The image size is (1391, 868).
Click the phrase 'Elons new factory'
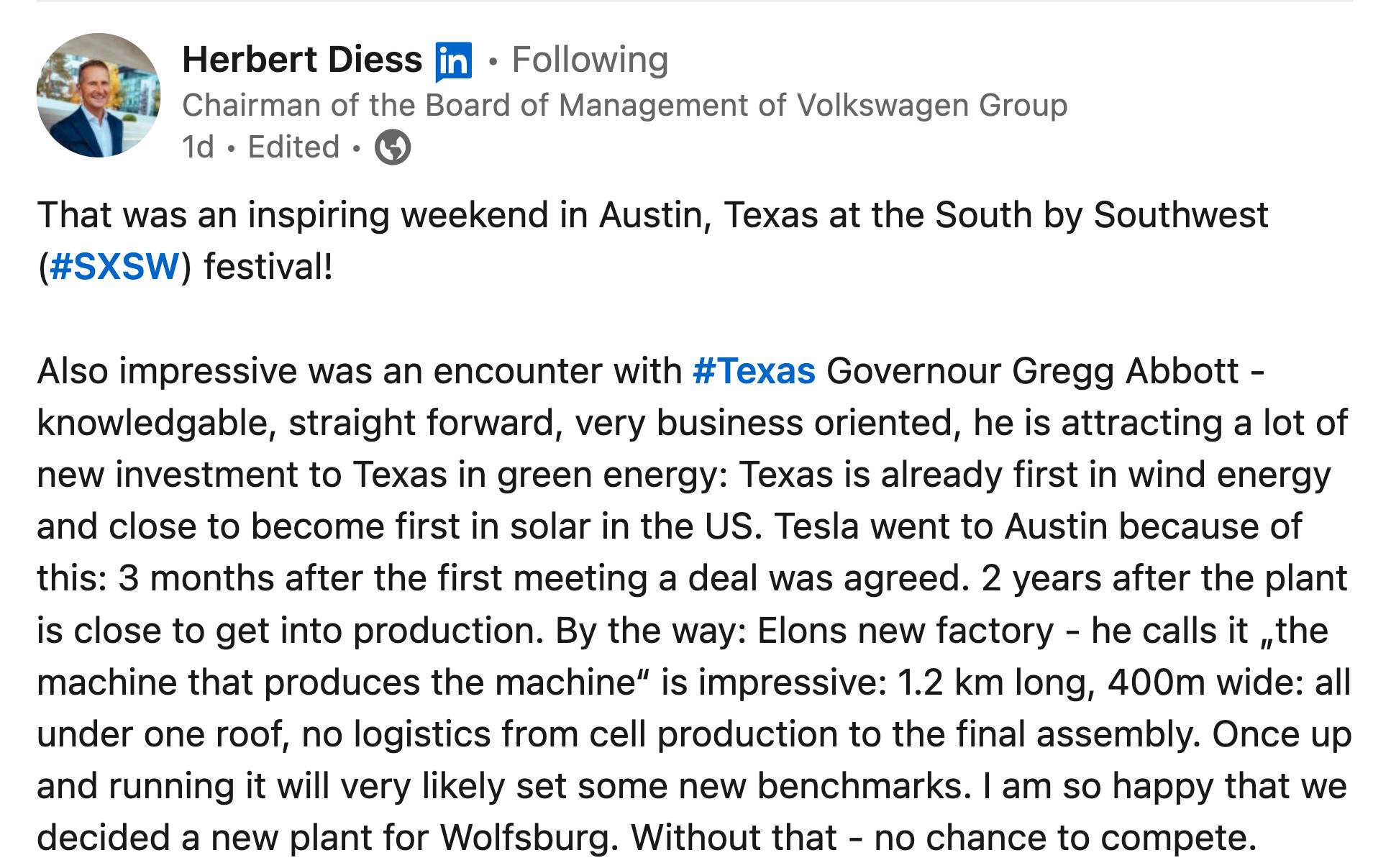point(906,631)
